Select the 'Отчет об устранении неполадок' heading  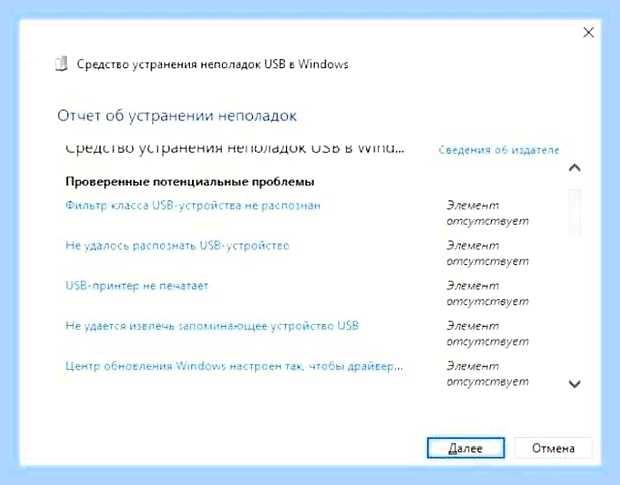point(177,116)
